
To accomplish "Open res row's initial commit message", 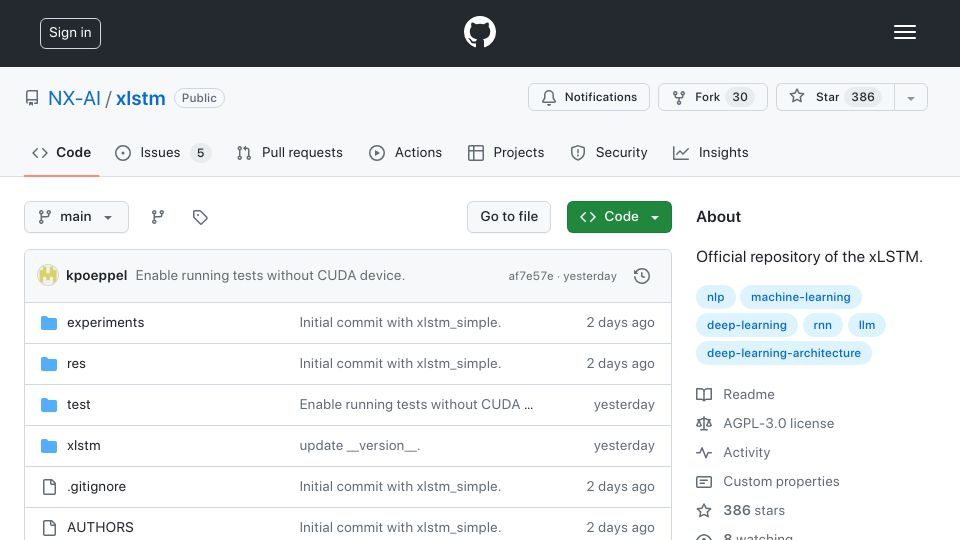I will (x=400, y=364).
